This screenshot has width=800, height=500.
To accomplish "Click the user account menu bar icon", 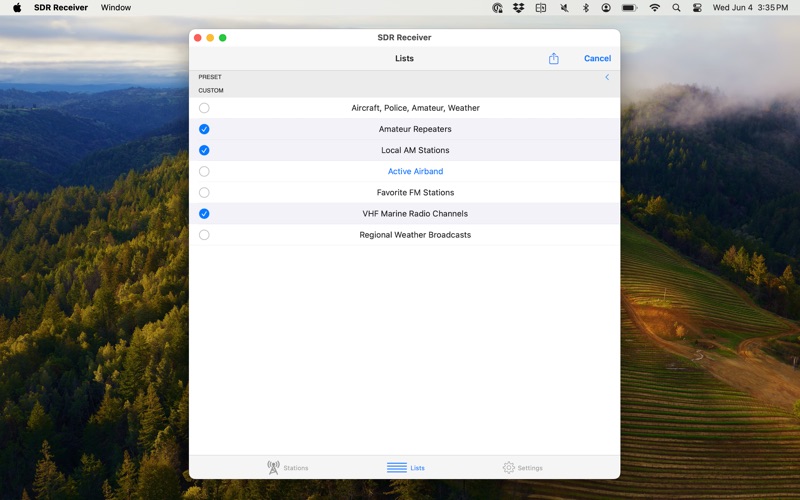I will point(606,8).
